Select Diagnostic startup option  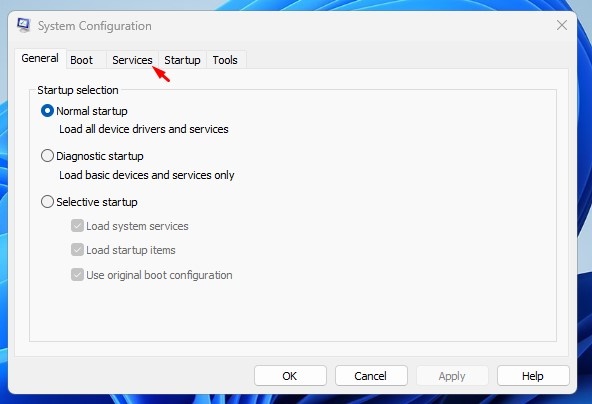(47, 156)
